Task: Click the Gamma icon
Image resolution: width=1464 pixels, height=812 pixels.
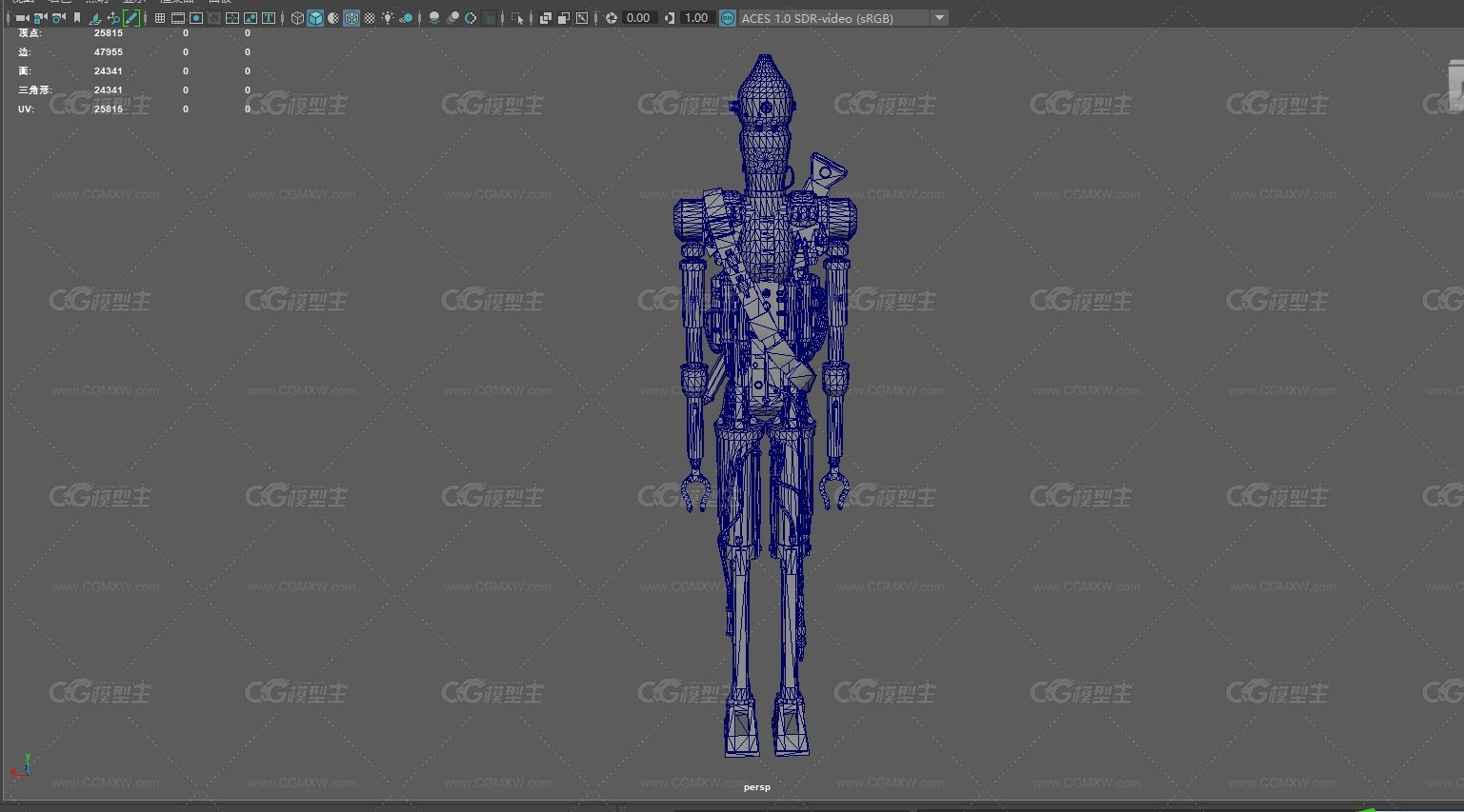Action: pos(670,18)
